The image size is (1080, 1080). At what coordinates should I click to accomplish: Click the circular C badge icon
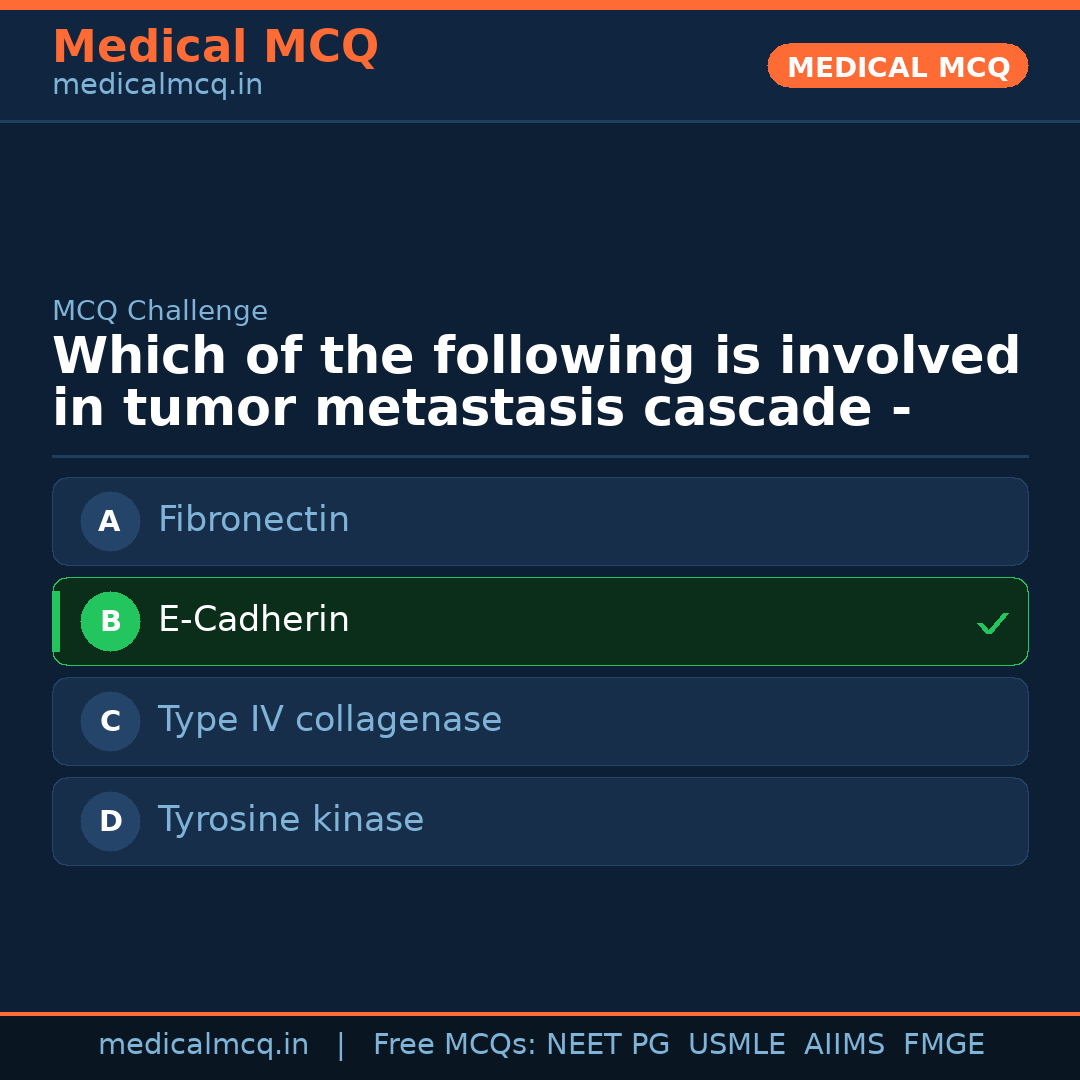coord(110,721)
